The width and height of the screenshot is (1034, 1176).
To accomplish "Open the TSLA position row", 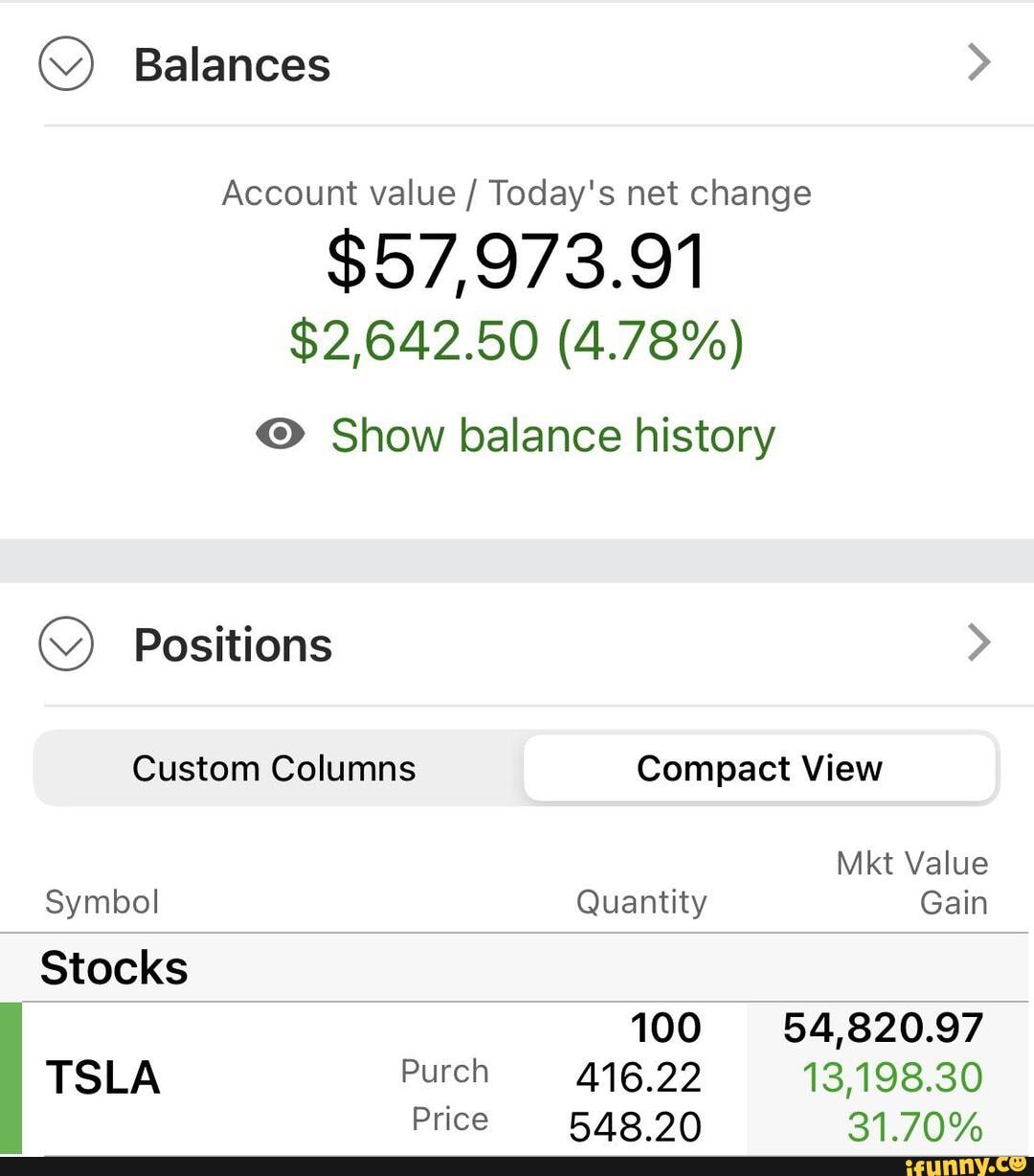I will [x=102, y=1077].
